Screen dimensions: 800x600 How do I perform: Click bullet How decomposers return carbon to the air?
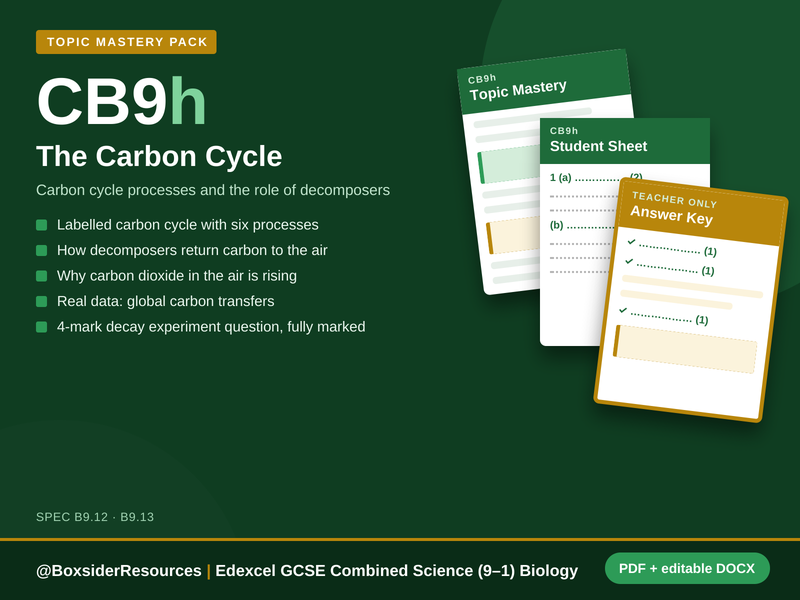click(192, 251)
